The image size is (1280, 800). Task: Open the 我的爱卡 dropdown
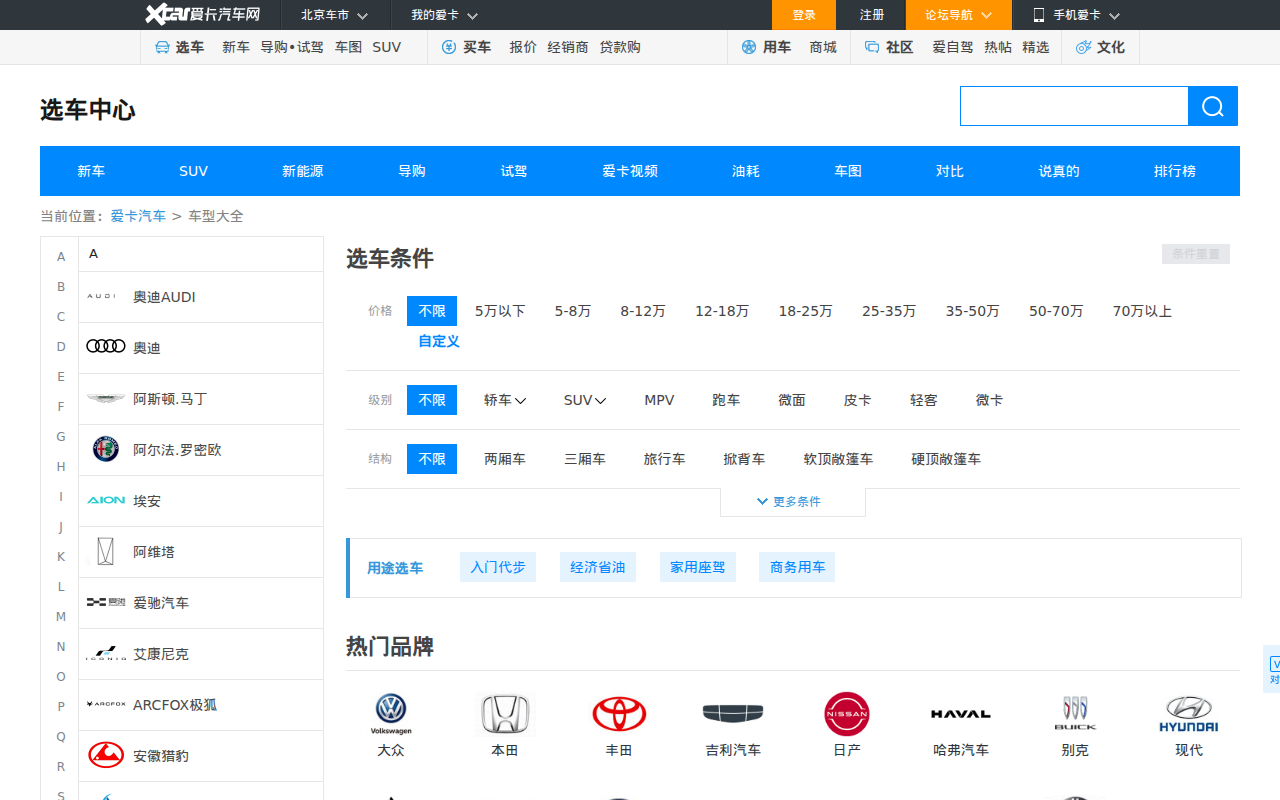[x=444, y=15]
